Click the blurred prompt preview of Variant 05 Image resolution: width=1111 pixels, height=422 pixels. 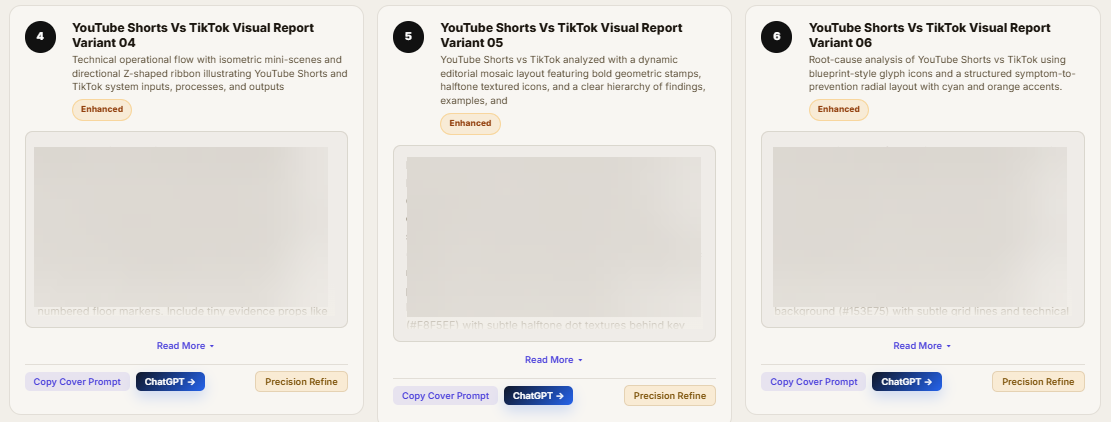point(554,244)
